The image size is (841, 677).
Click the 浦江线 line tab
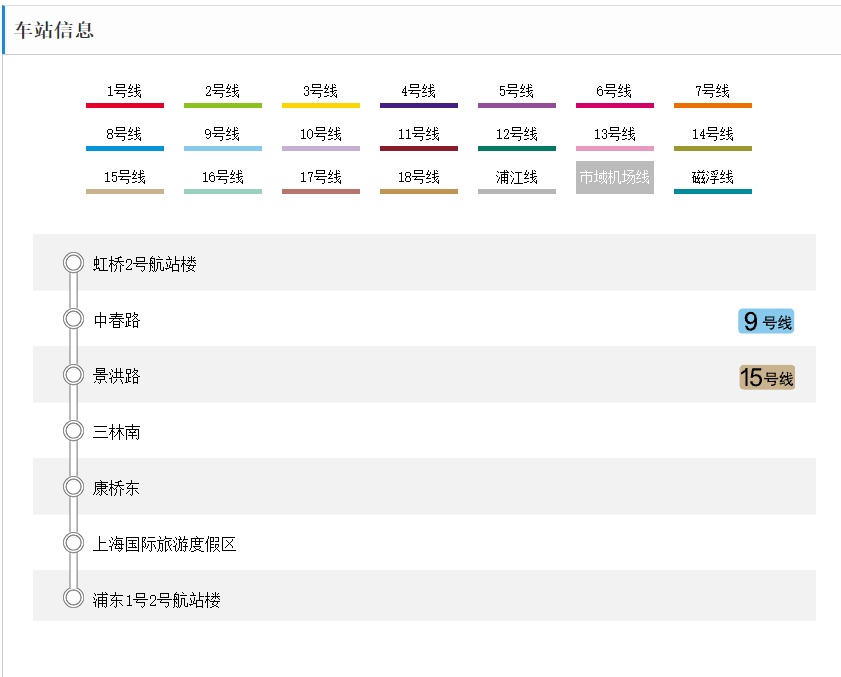click(517, 178)
